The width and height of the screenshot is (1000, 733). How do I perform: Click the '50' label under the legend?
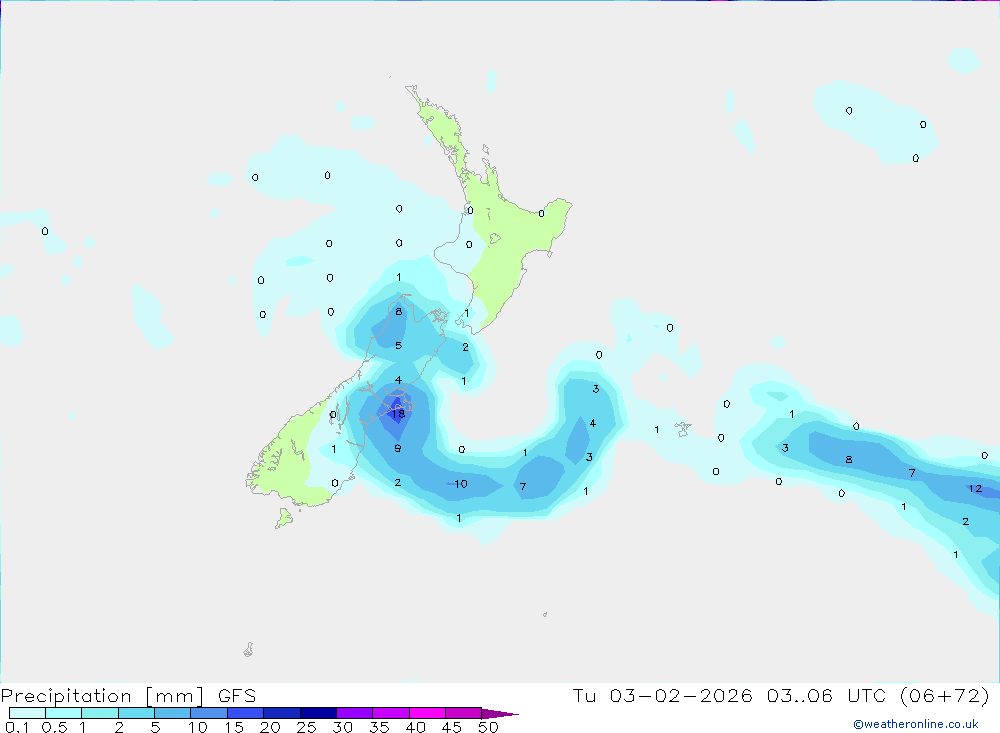coord(488,727)
